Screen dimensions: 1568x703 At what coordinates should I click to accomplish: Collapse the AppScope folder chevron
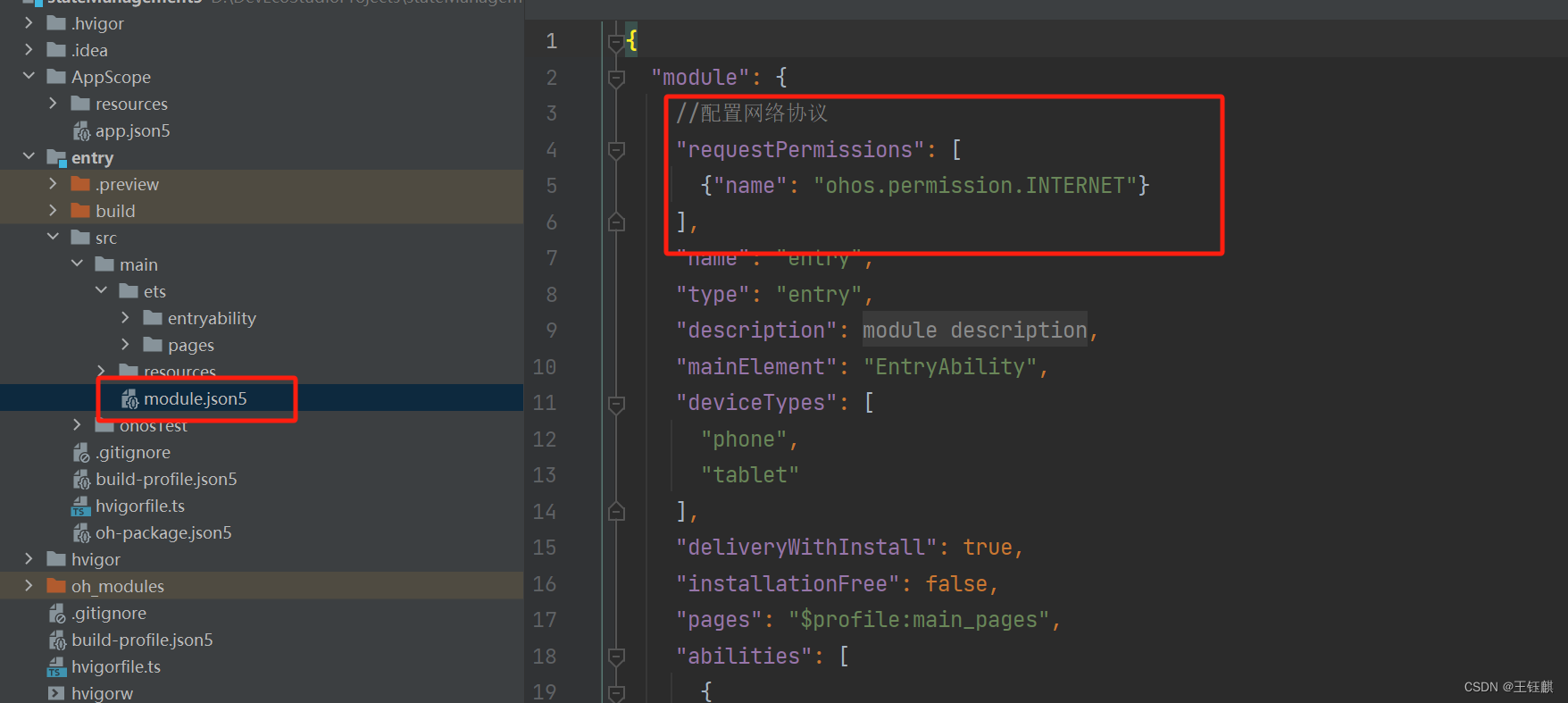click(x=29, y=77)
